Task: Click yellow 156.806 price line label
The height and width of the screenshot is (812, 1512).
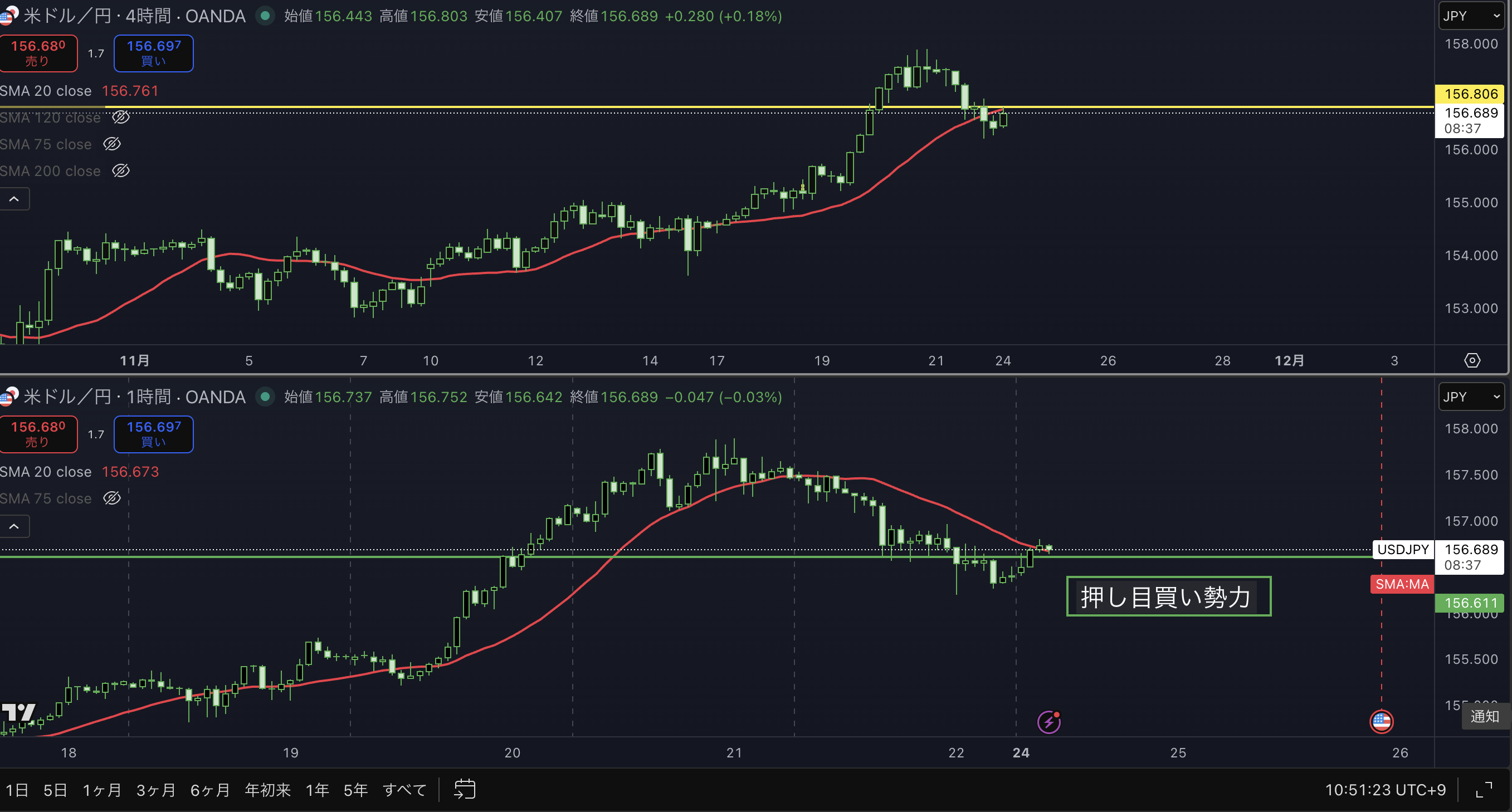Action: tap(1470, 94)
